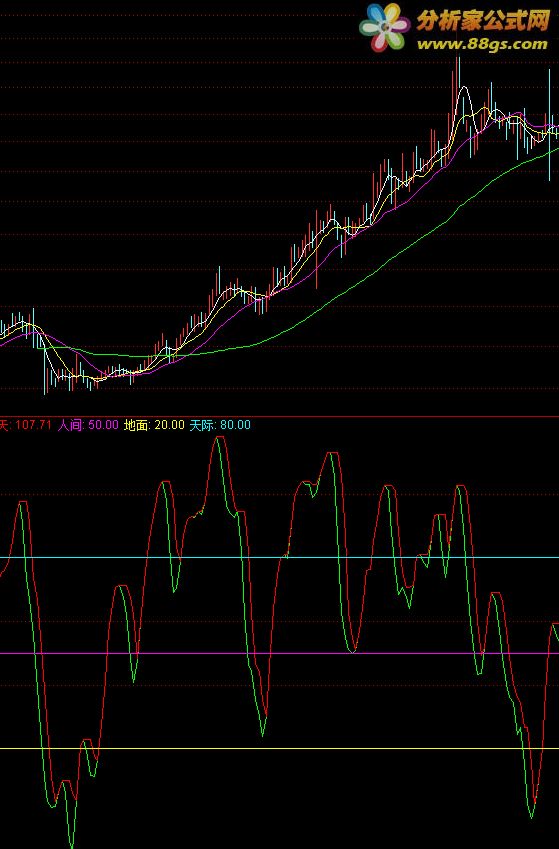Image resolution: width=559 pixels, height=849 pixels.
Task: Click the long cyan candle wick at far right
Action: pos(549,125)
